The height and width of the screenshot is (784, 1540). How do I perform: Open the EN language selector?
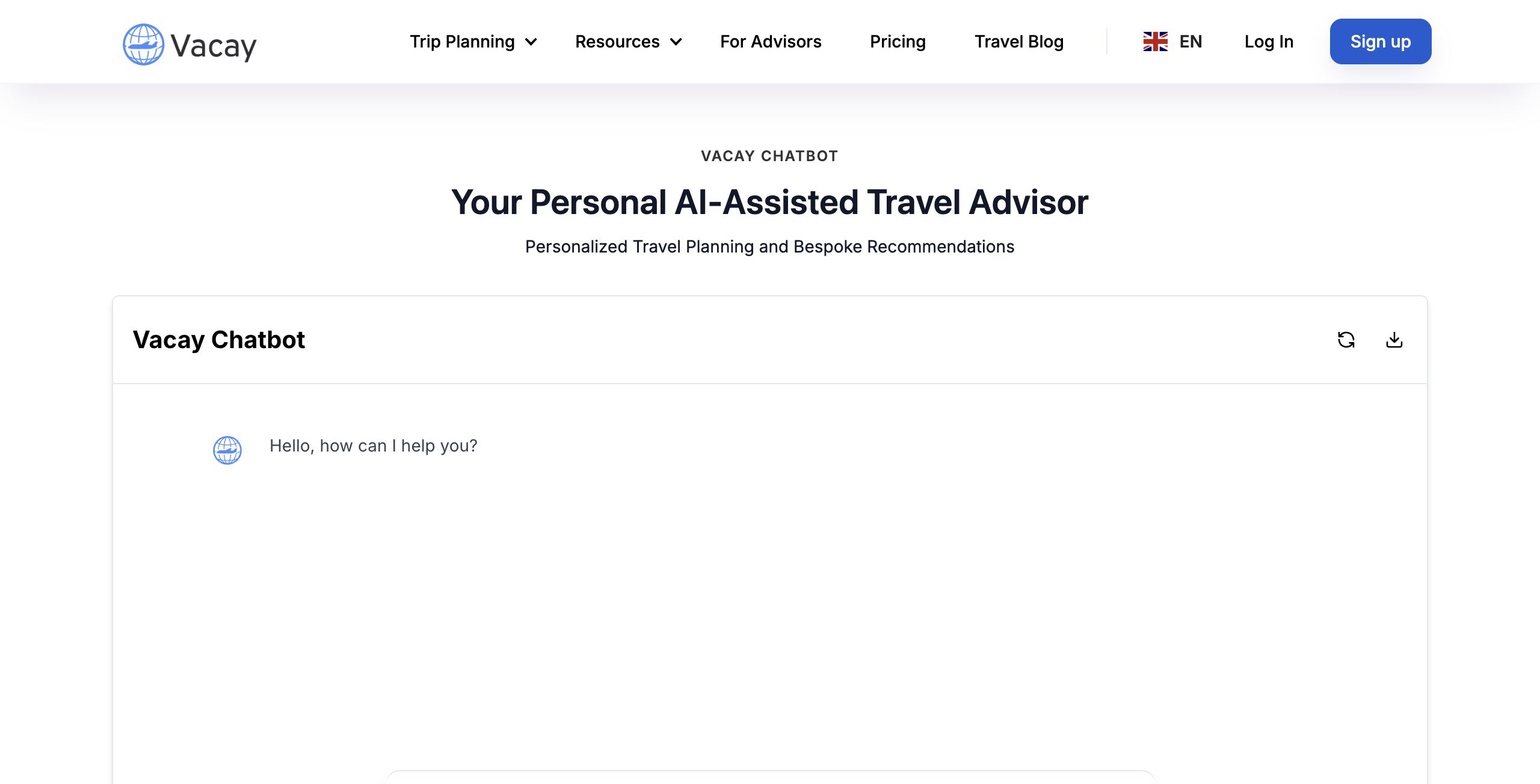(x=1190, y=41)
